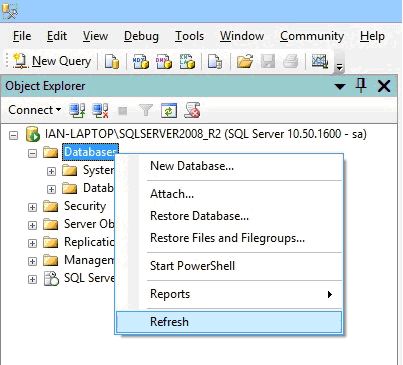Click the Activity Monitor icon

point(320,61)
